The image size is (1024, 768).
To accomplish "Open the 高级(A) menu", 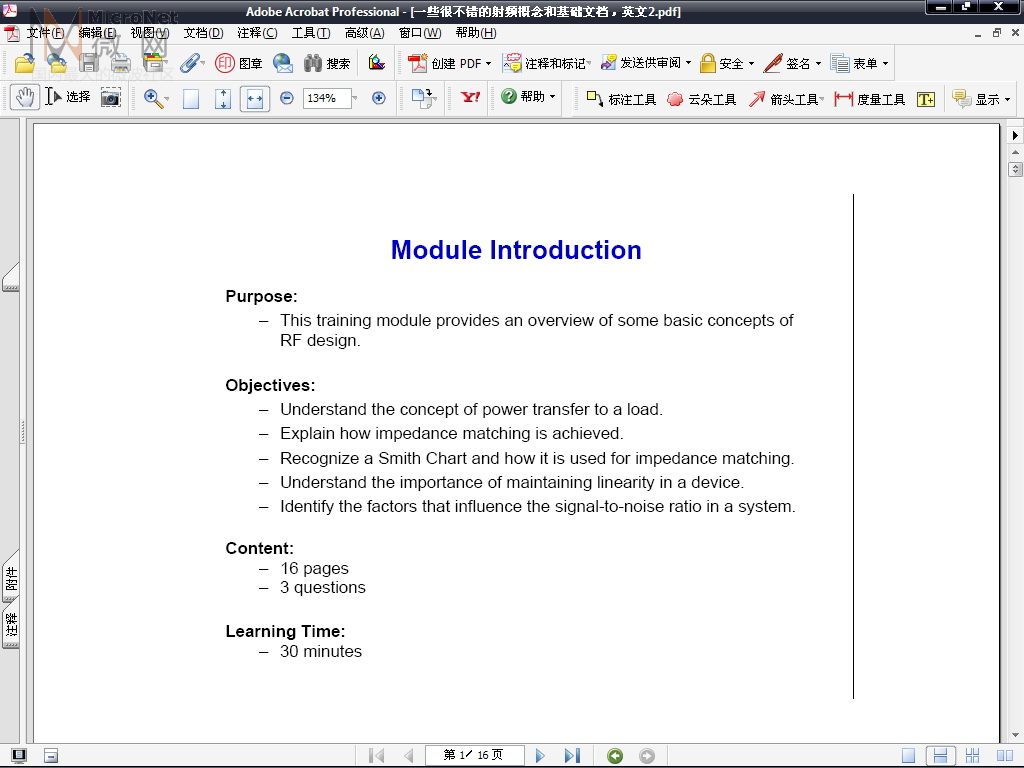I will coord(364,33).
